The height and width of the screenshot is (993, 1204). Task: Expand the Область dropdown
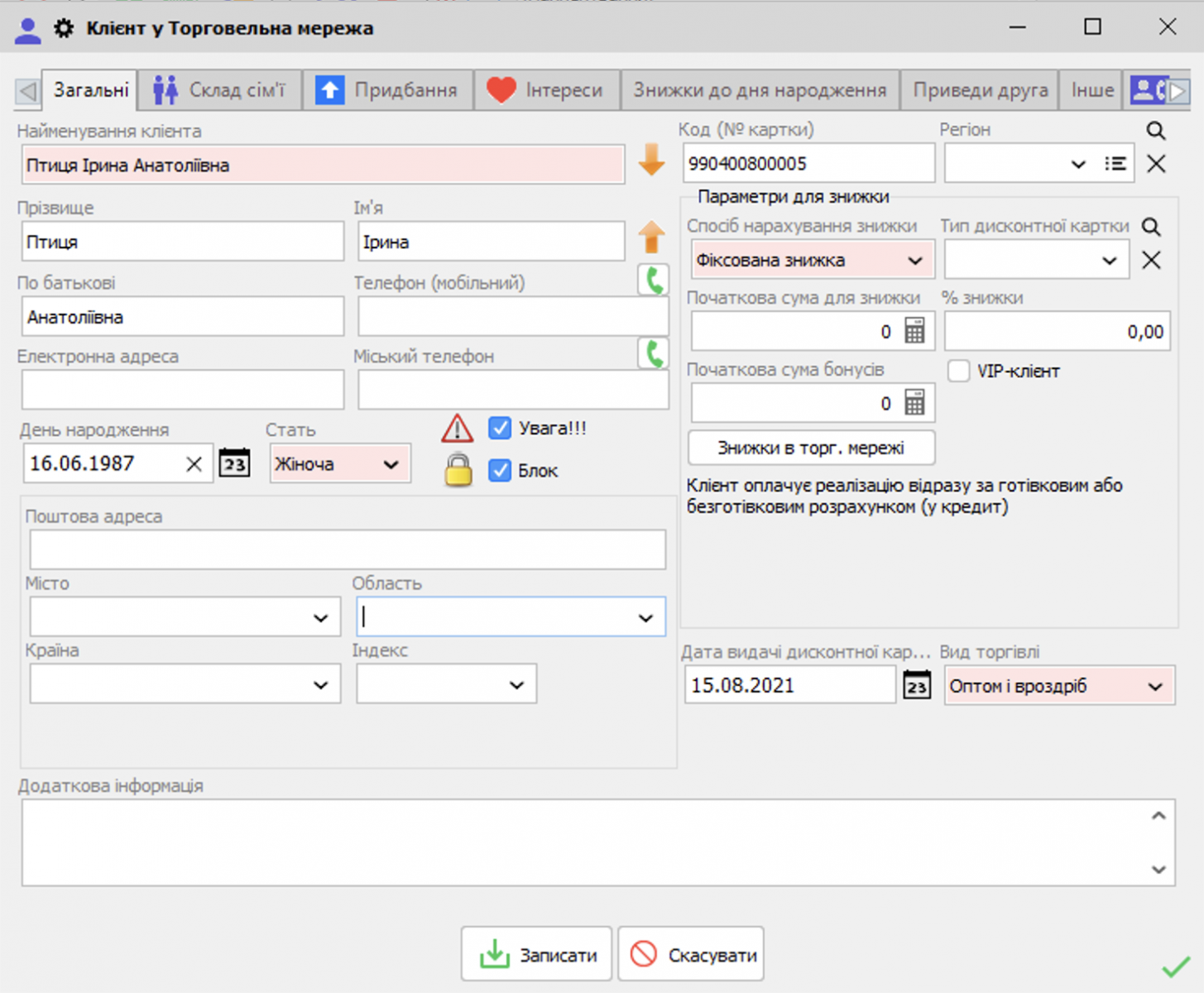(x=645, y=618)
